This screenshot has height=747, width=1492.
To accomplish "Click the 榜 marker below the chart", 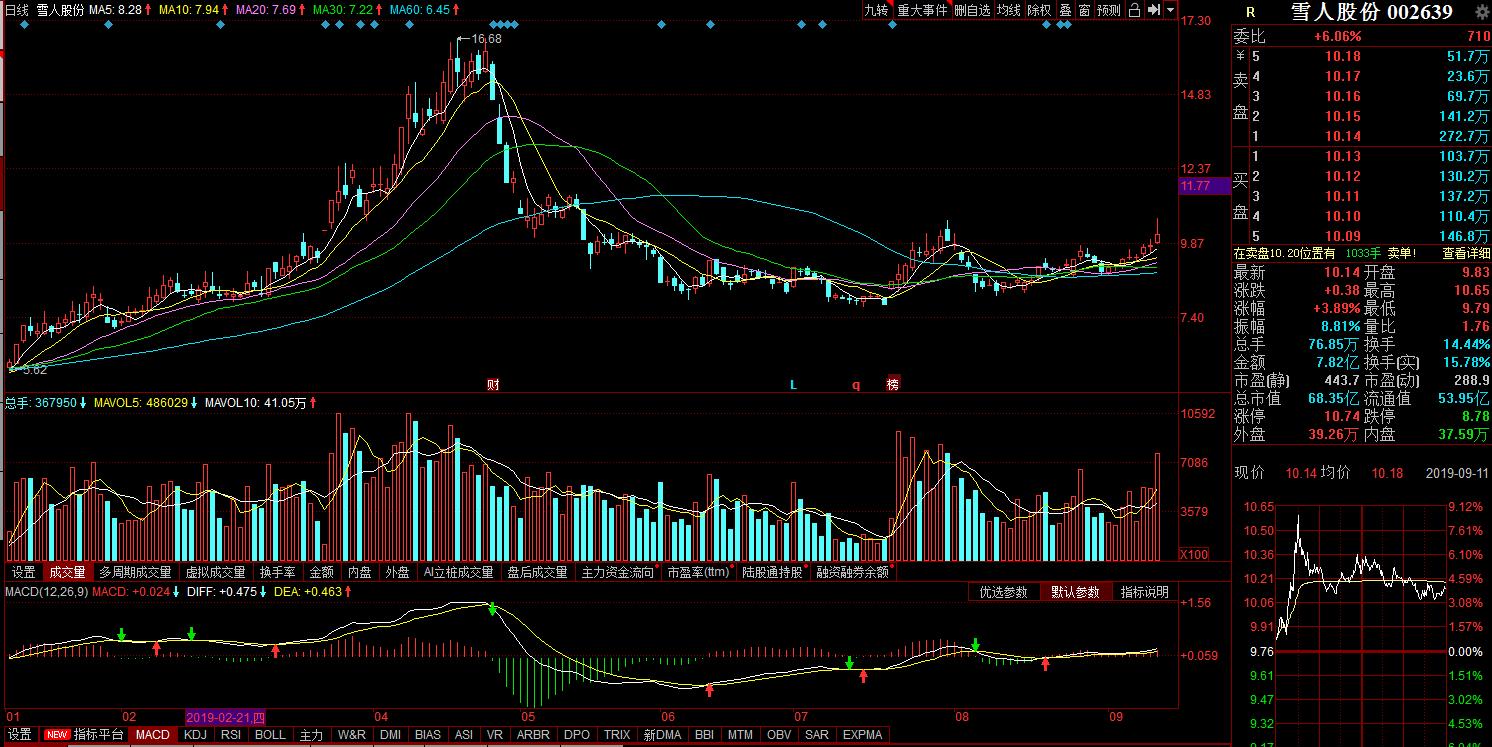I will click(892, 384).
